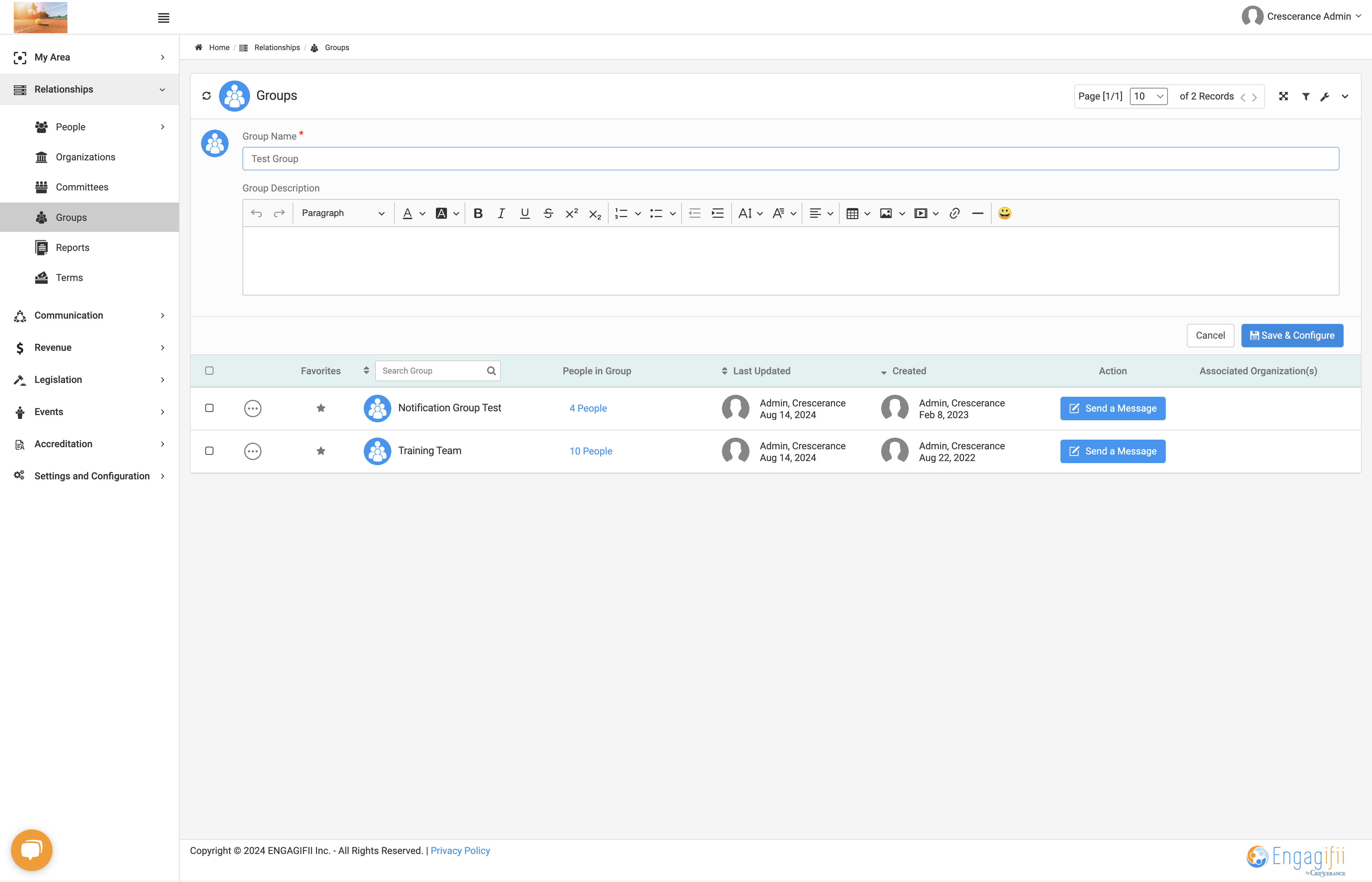This screenshot has height=882, width=1372.
Task: Open the filter options
Action: point(1306,96)
